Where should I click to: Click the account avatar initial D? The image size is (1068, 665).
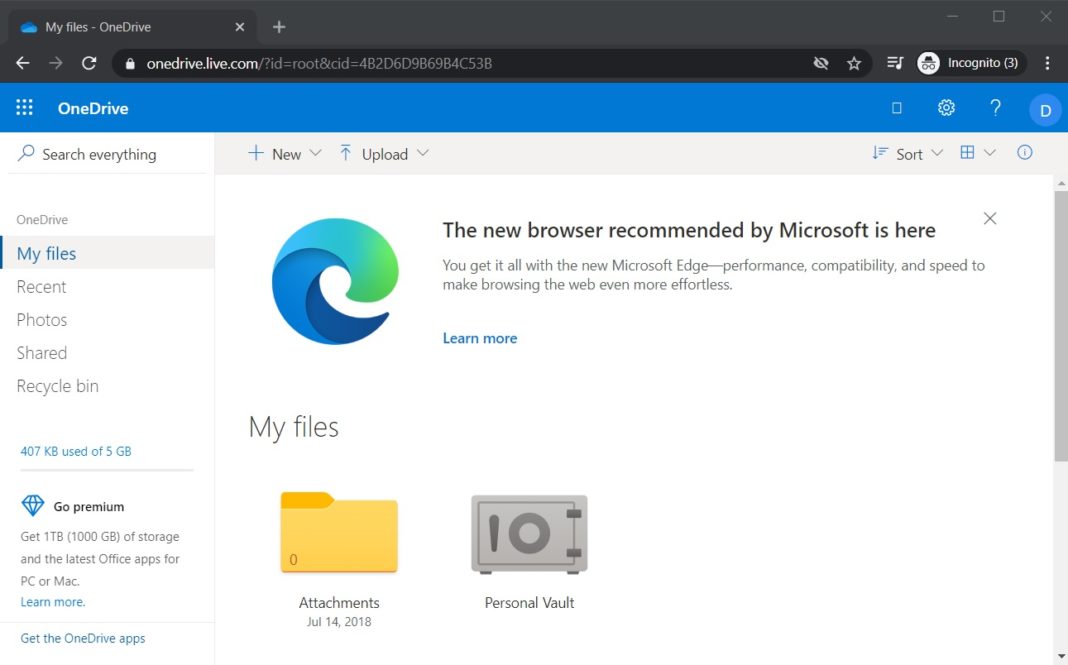click(1044, 110)
